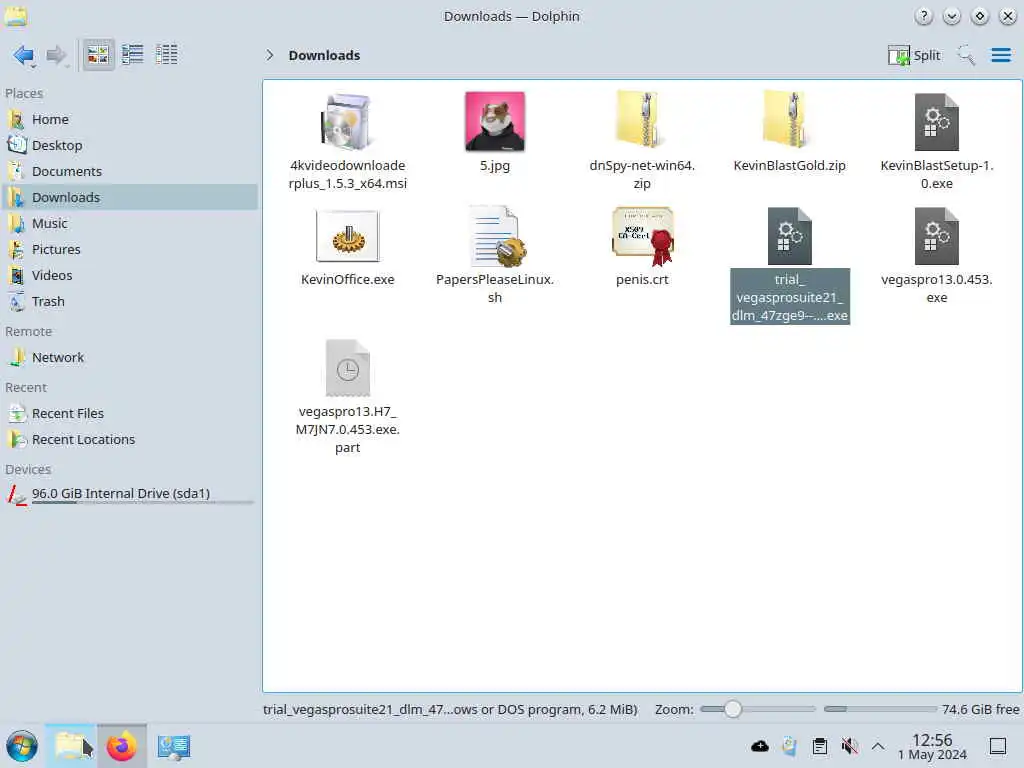This screenshot has height=768, width=1024.
Task: Open the clock showing 12:56
Action: (932, 746)
